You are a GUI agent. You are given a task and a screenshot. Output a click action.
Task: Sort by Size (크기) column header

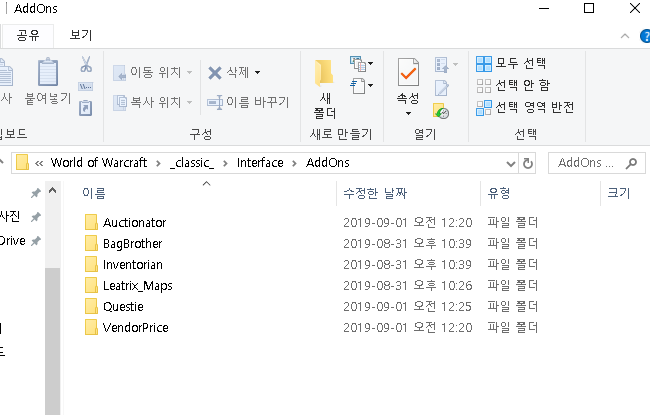(x=618, y=193)
